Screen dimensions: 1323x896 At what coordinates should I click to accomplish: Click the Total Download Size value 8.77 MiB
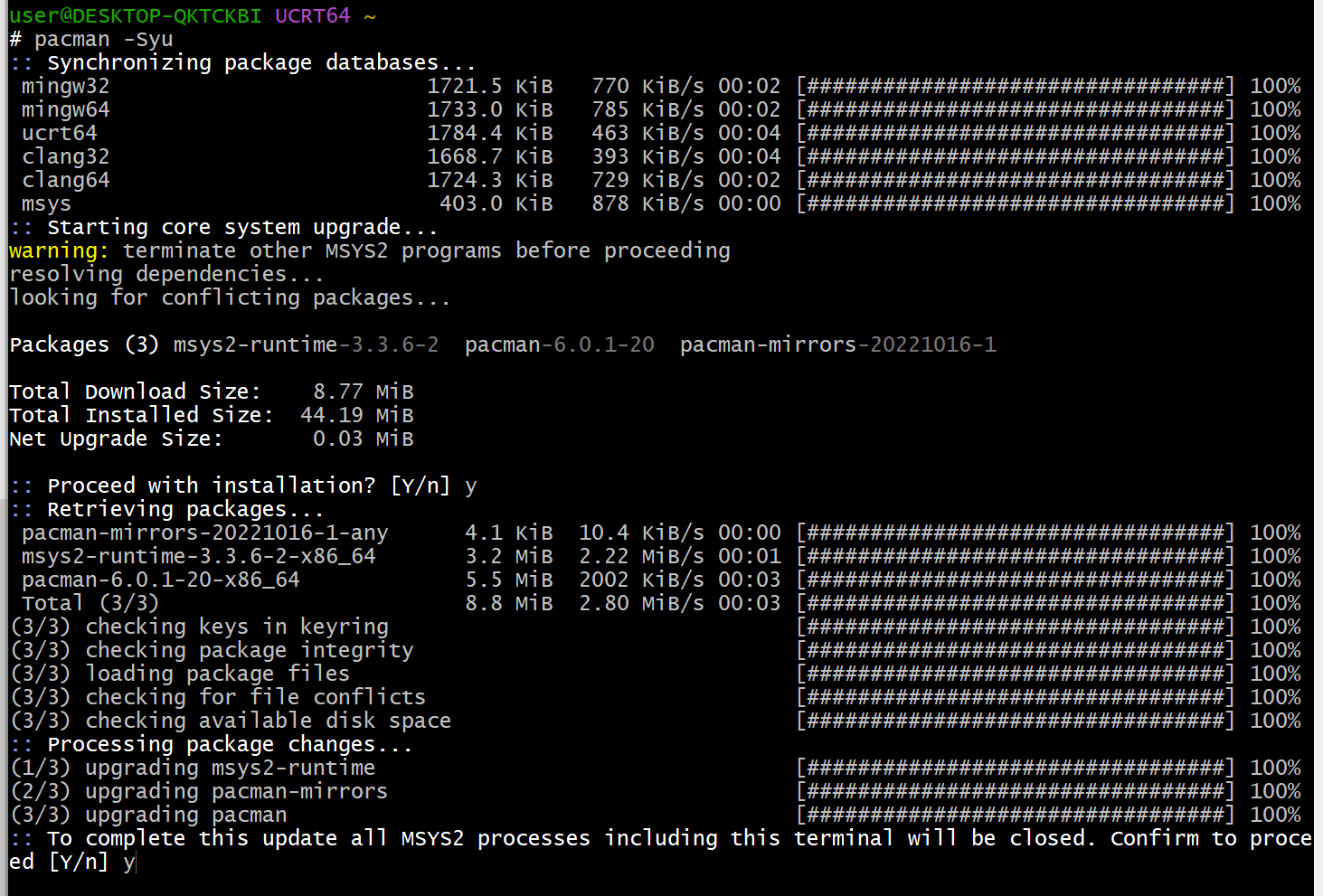tap(364, 392)
